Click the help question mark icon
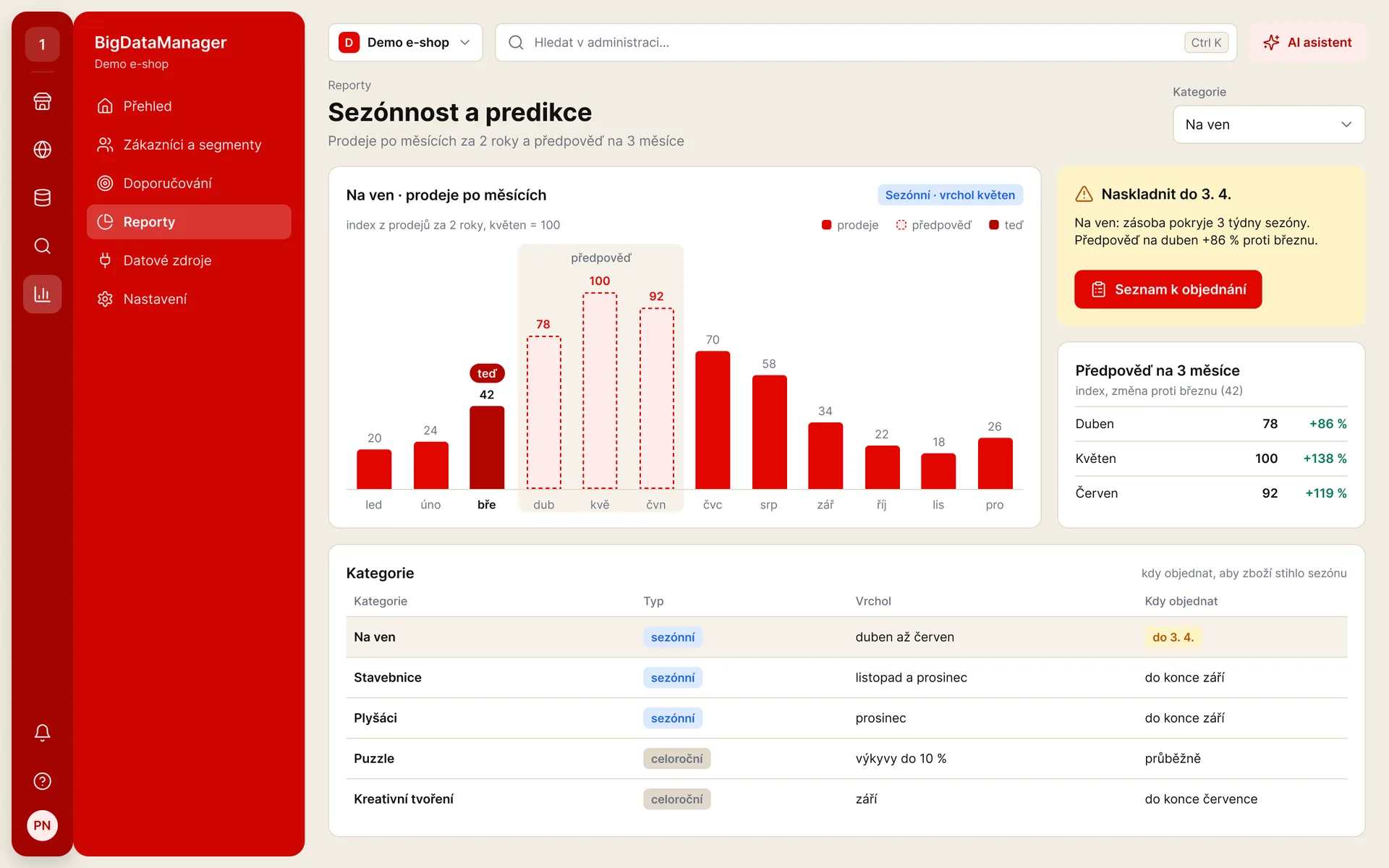This screenshot has height=868, width=1389. (x=42, y=781)
